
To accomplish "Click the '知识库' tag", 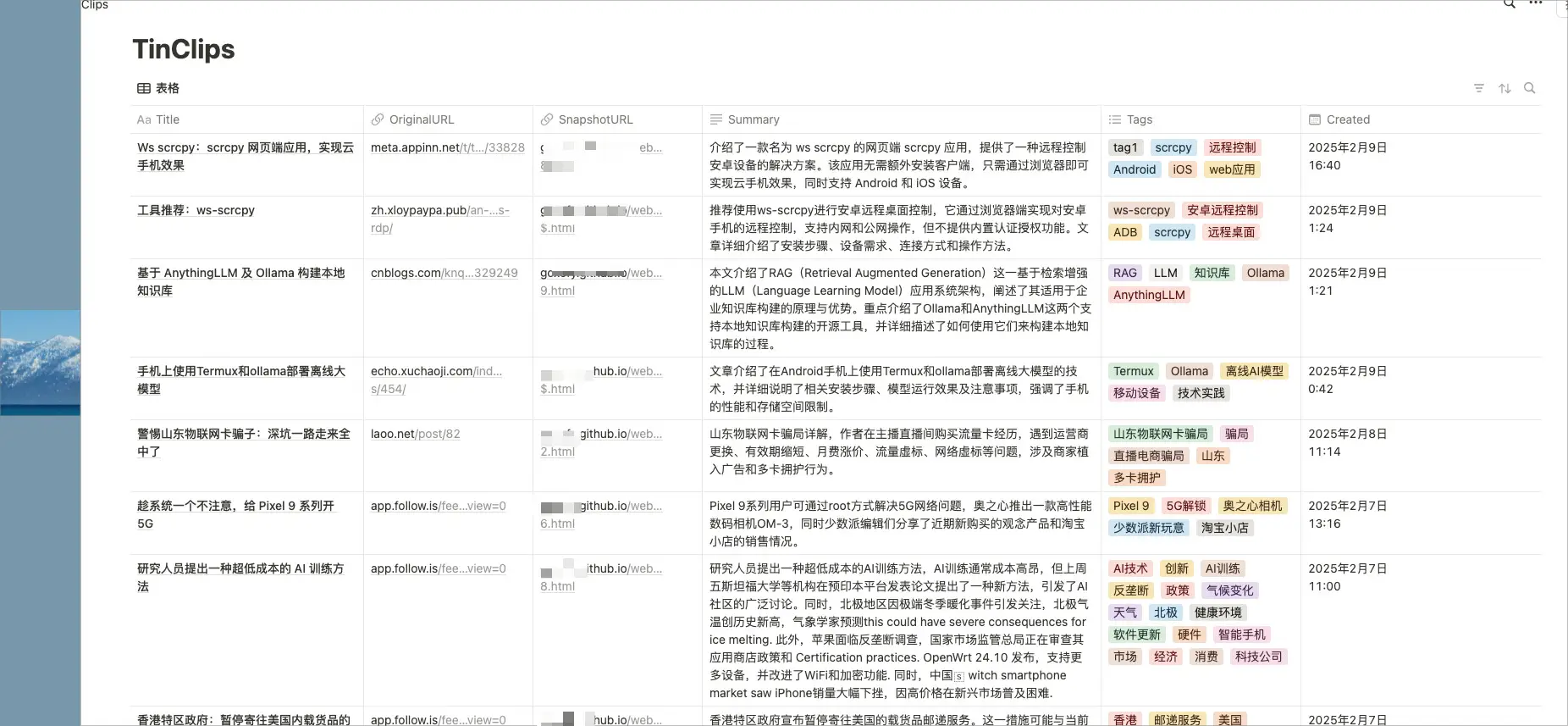I will point(1212,273).
